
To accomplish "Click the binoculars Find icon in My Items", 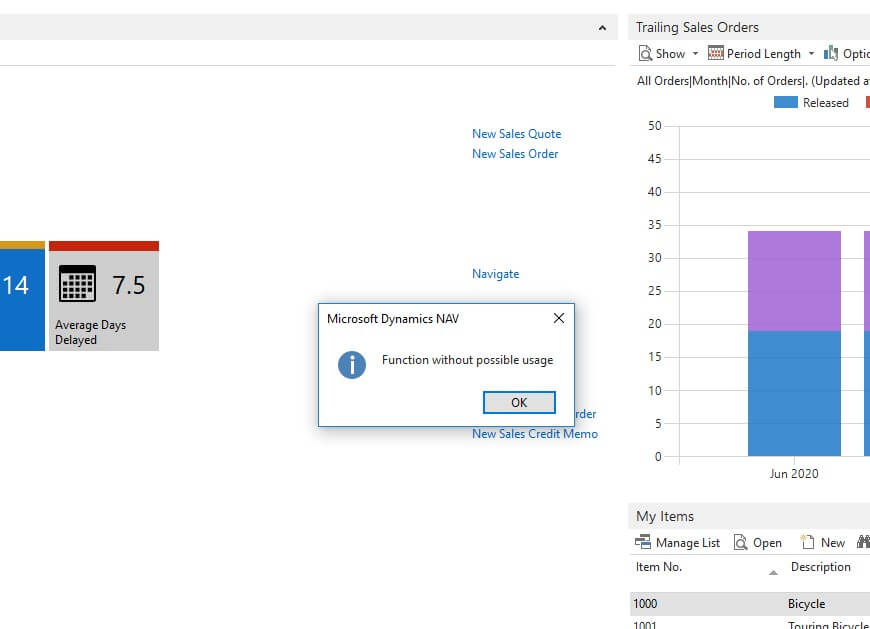I will pos(863,542).
